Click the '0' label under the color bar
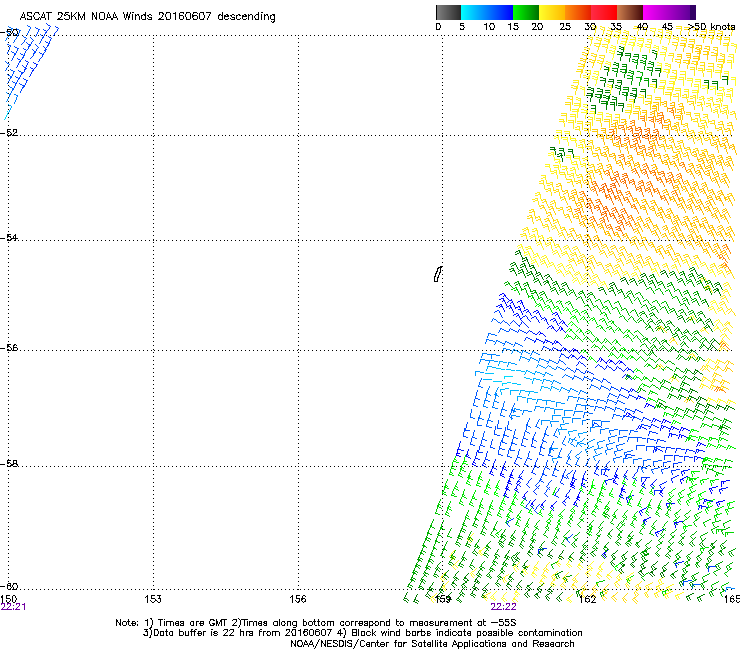Image resolution: width=740 pixels, height=650 pixels. pyautogui.click(x=438, y=26)
